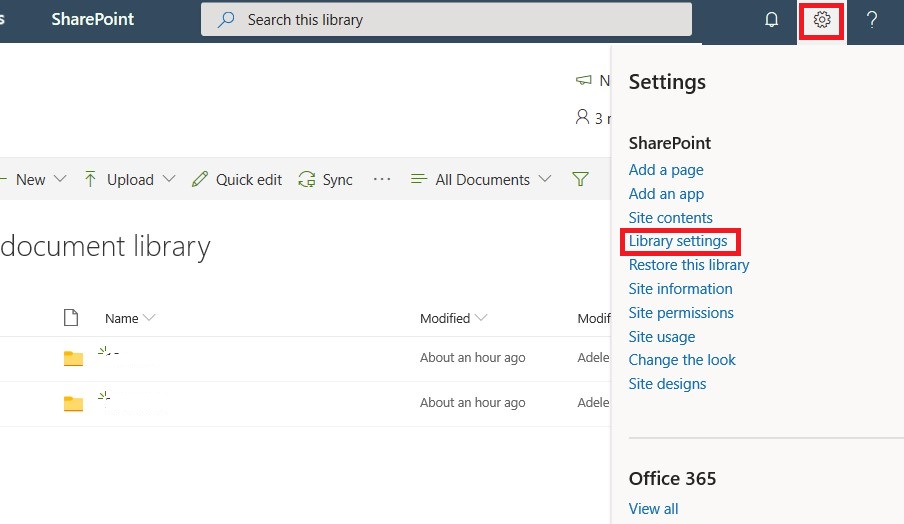Image resolution: width=904 pixels, height=524 pixels.
Task: Select the first folder icon
Action: (x=73, y=358)
